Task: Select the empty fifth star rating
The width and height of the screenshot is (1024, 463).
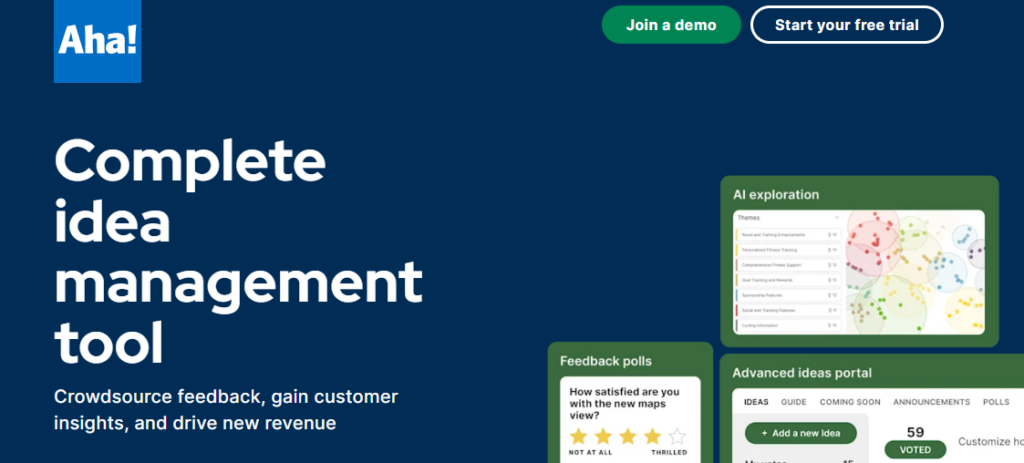Action: coord(677,436)
